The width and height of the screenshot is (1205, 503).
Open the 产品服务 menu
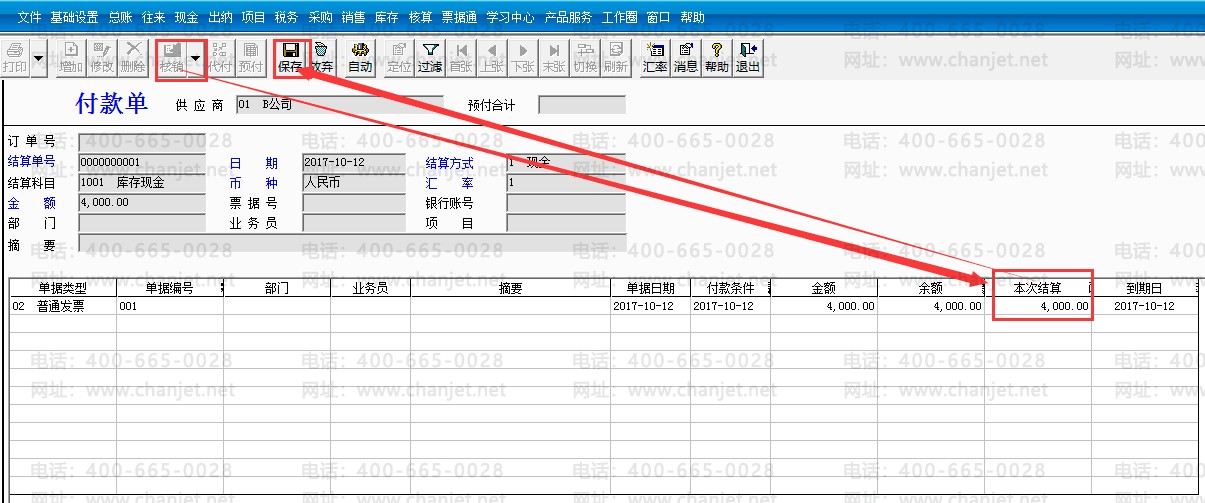click(x=568, y=17)
